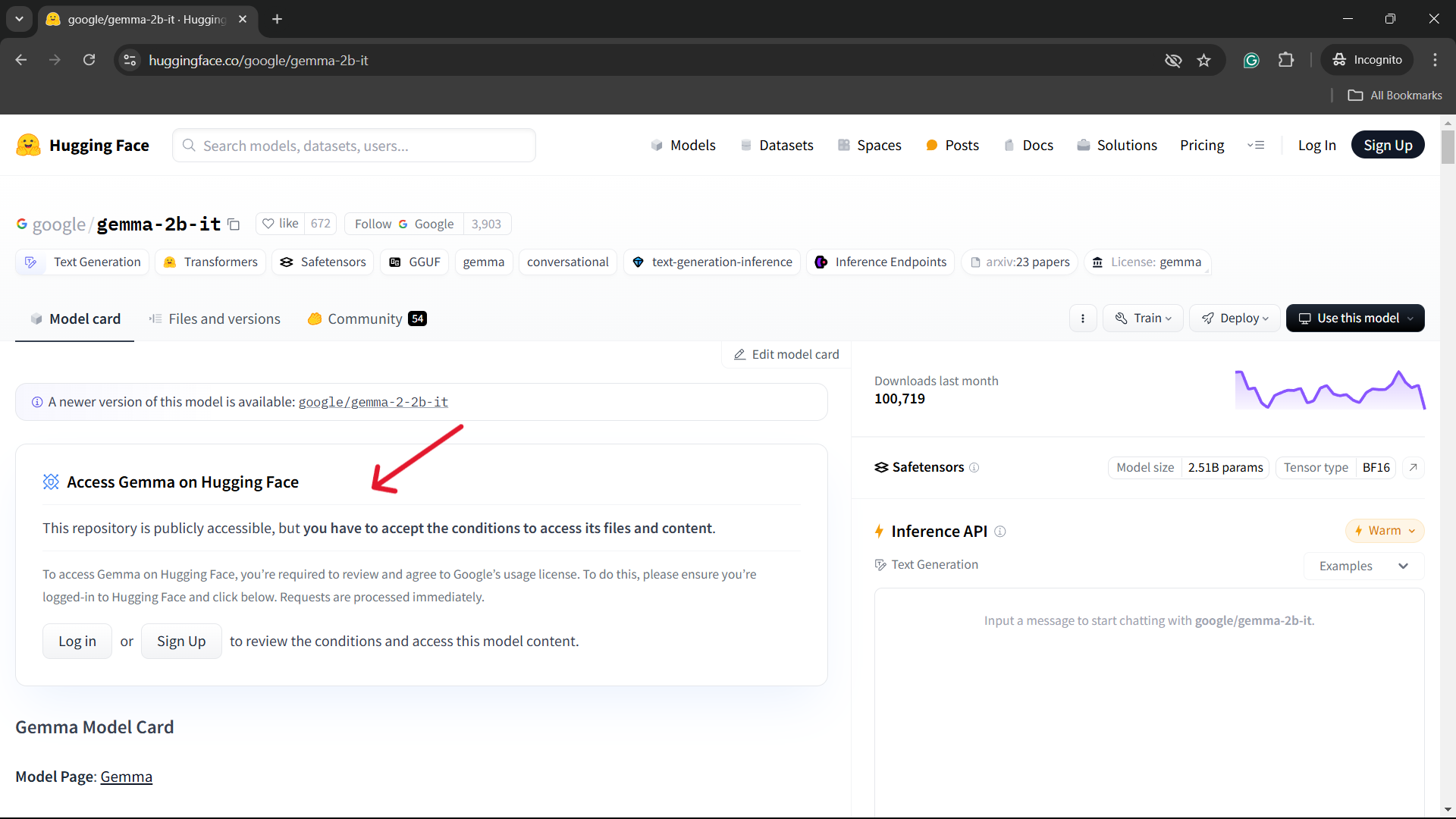The width and height of the screenshot is (1456, 819).
Task: Open the tab search dropdown arrow
Action: (19, 19)
